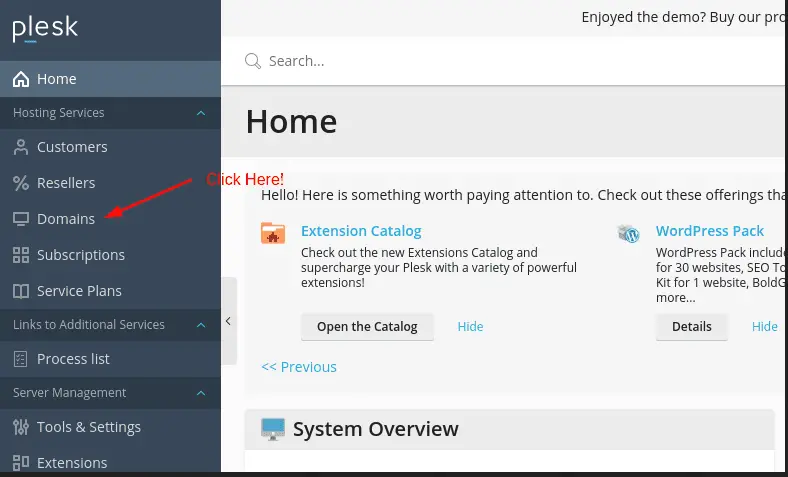Click the Home house icon in sidebar
Viewport: 788px width, 477px height.
[x=21, y=79]
